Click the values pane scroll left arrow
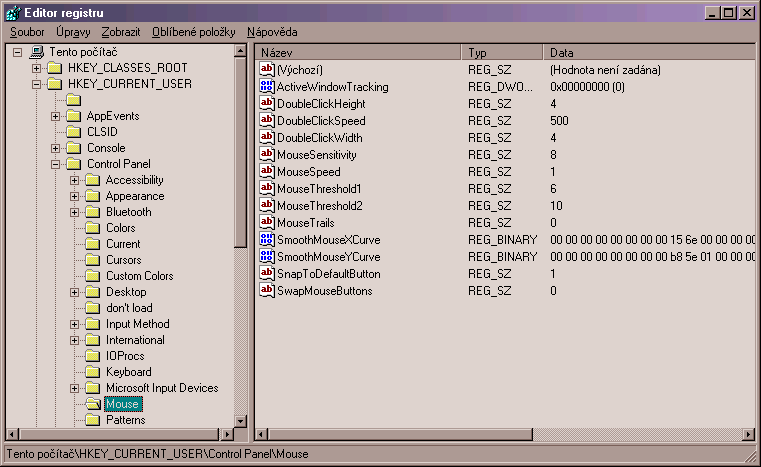 [x=262, y=434]
